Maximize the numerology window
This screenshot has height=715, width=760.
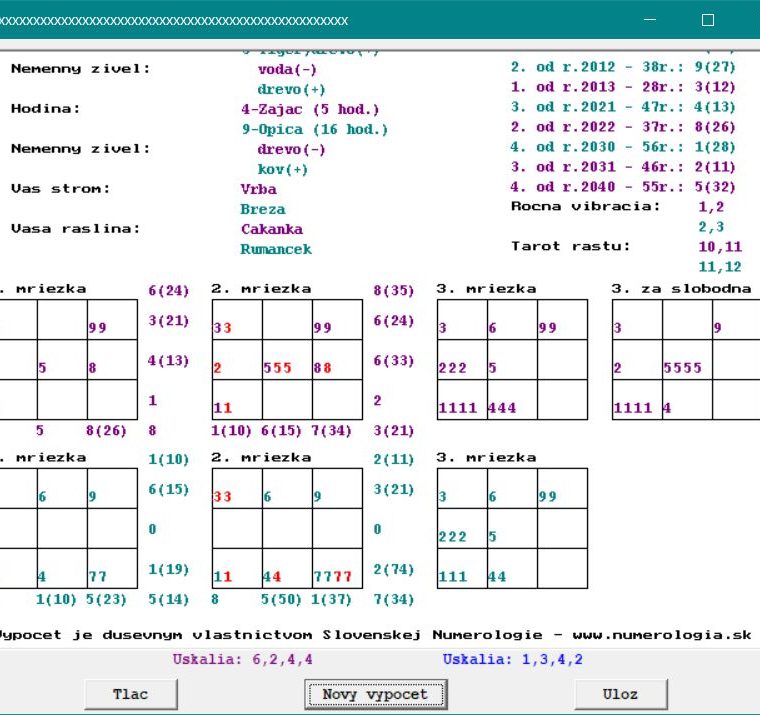tap(708, 20)
